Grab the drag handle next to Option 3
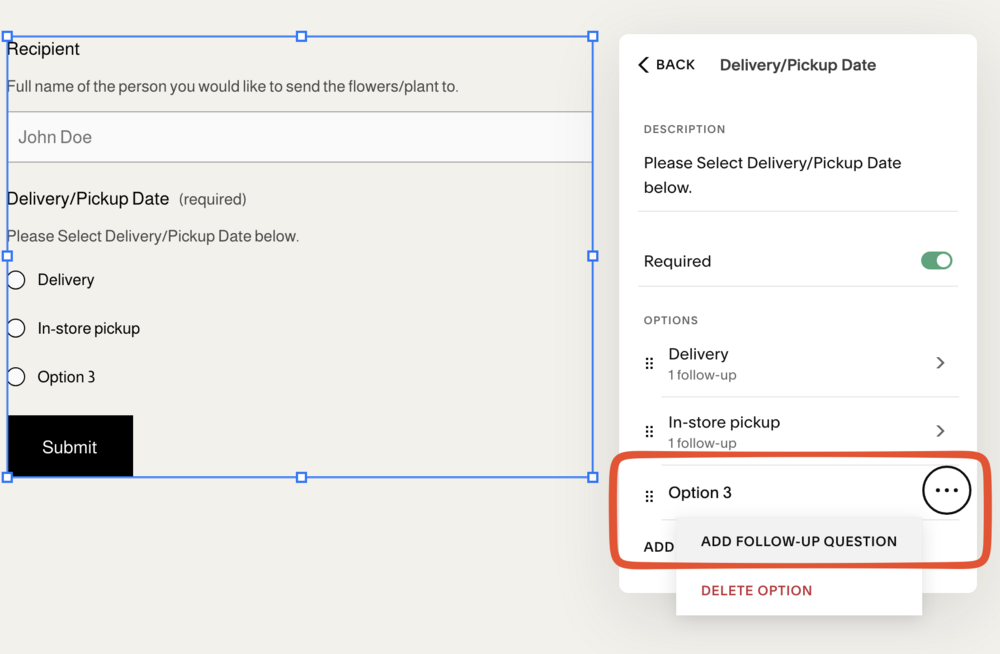 (x=649, y=492)
